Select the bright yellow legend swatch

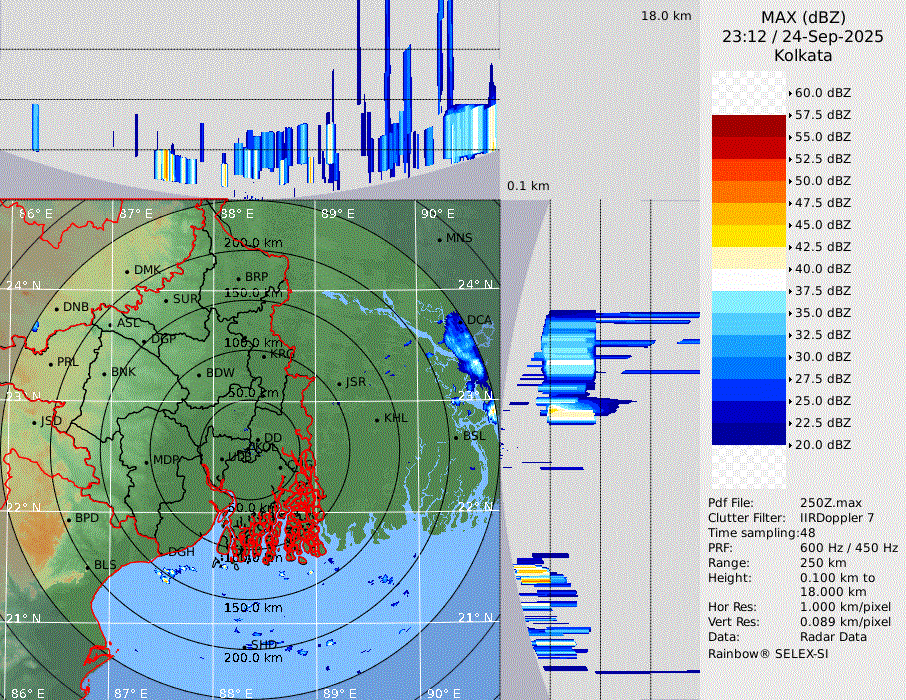(749, 235)
